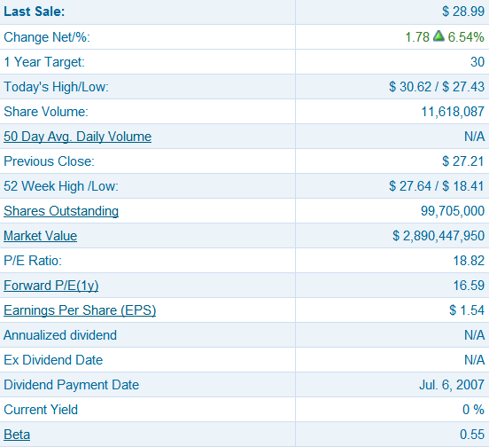Click the Dividend Payment Date Jul. 6, 2007
This screenshot has height=447, width=489.
point(452,385)
